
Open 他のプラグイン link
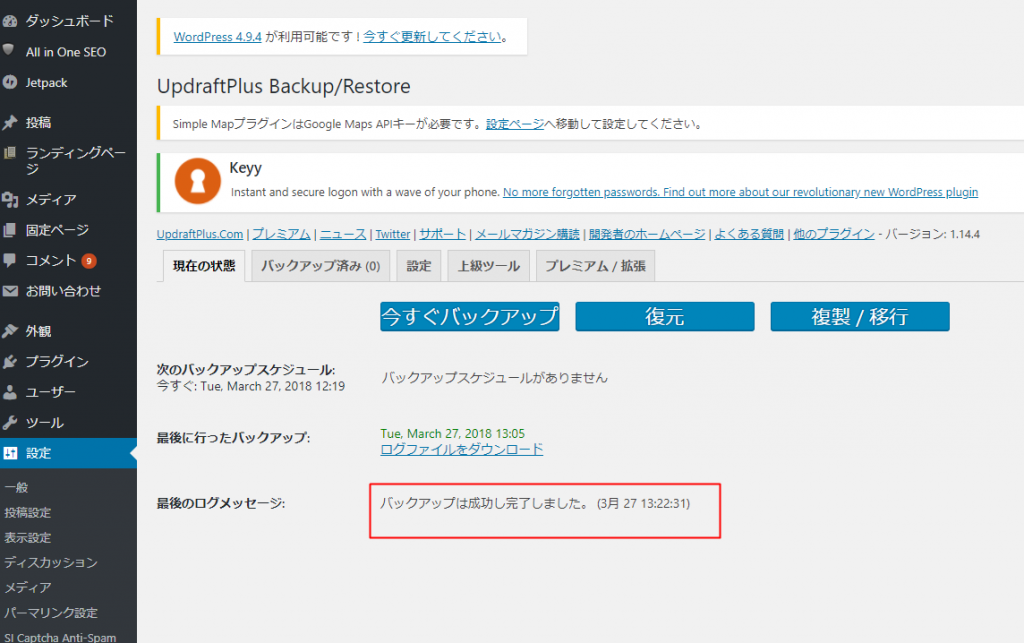[834, 234]
